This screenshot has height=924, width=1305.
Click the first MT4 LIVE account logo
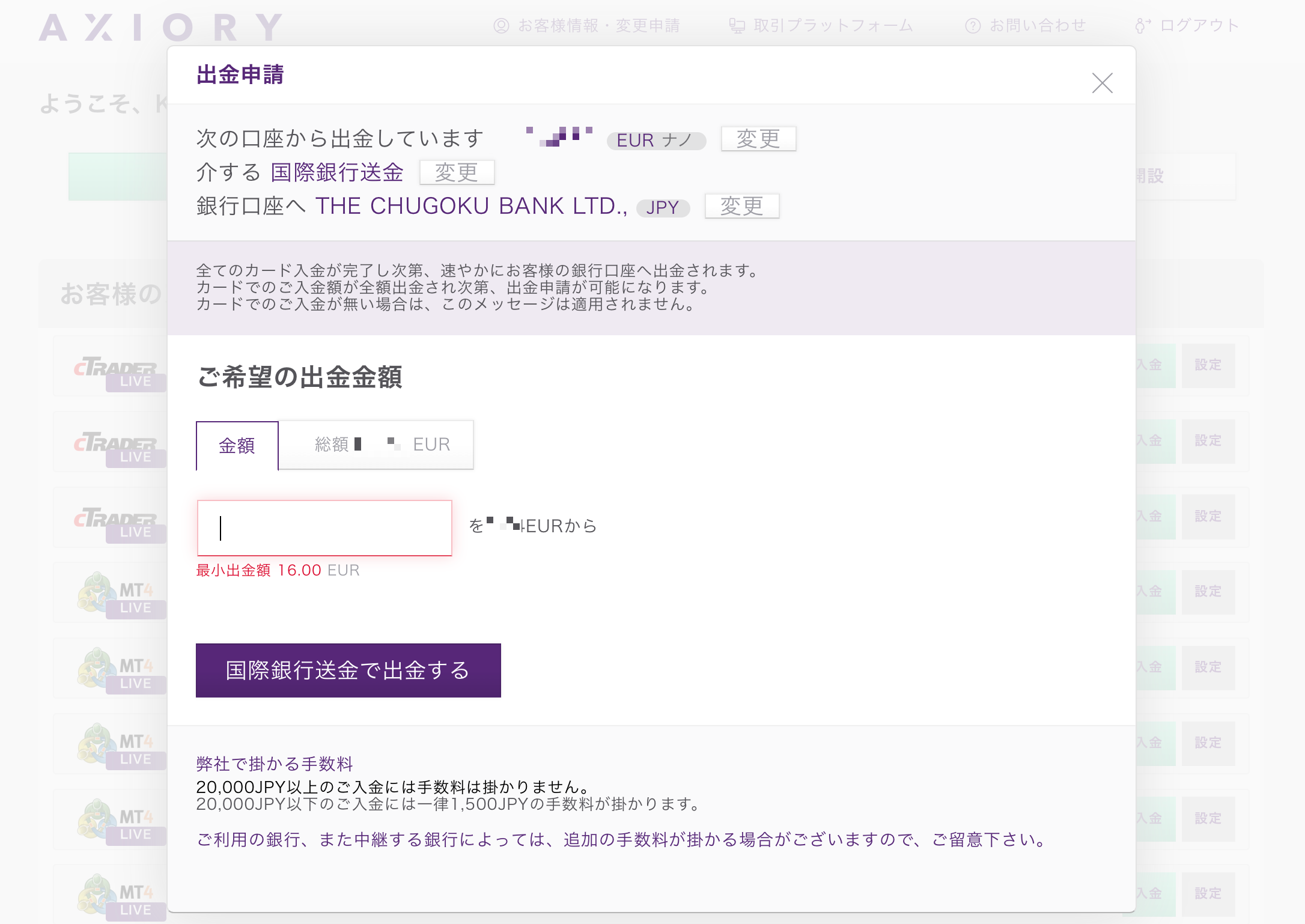point(120,595)
